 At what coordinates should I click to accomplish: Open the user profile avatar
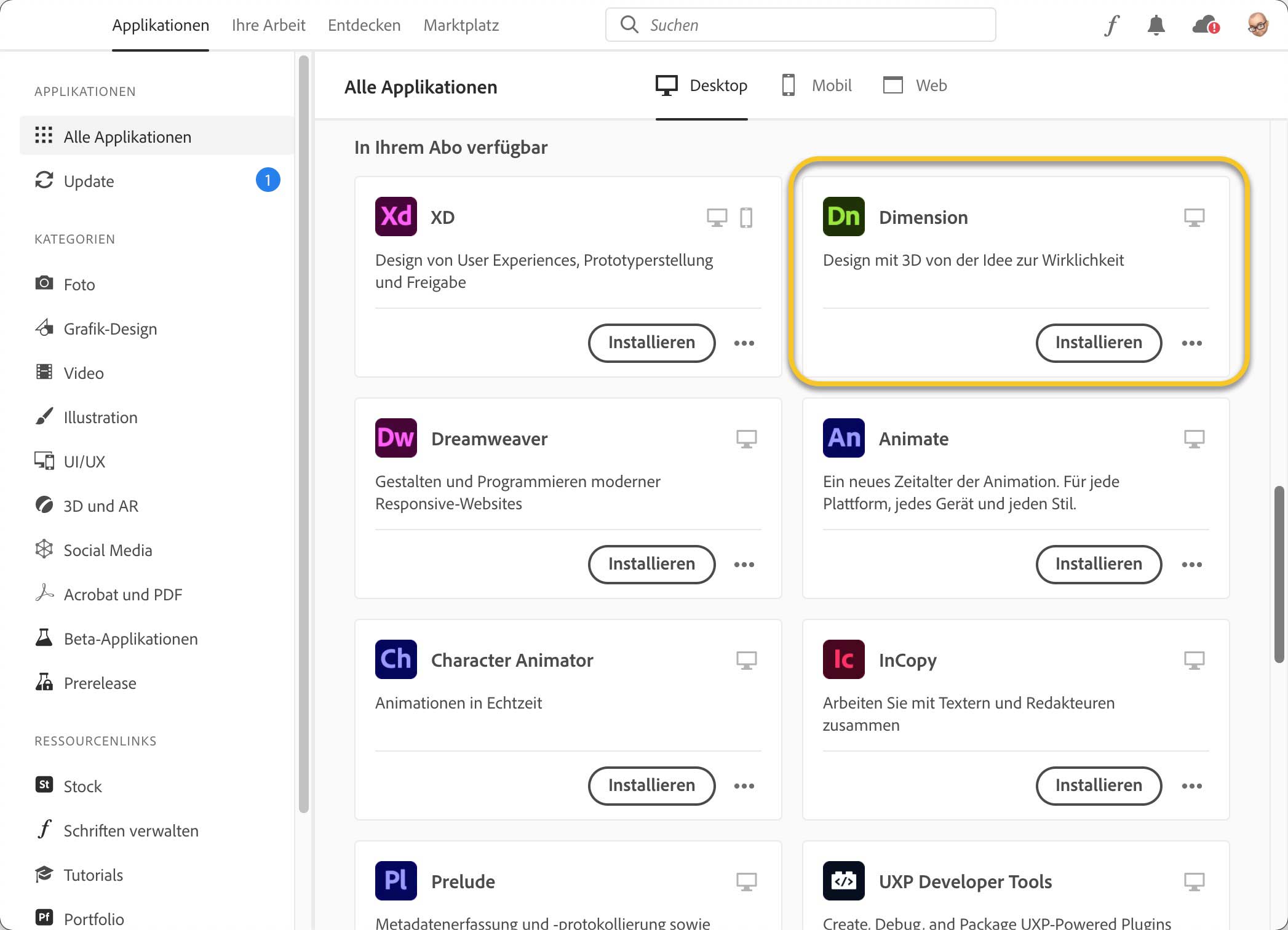pyautogui.click(x=1258, y=25)
